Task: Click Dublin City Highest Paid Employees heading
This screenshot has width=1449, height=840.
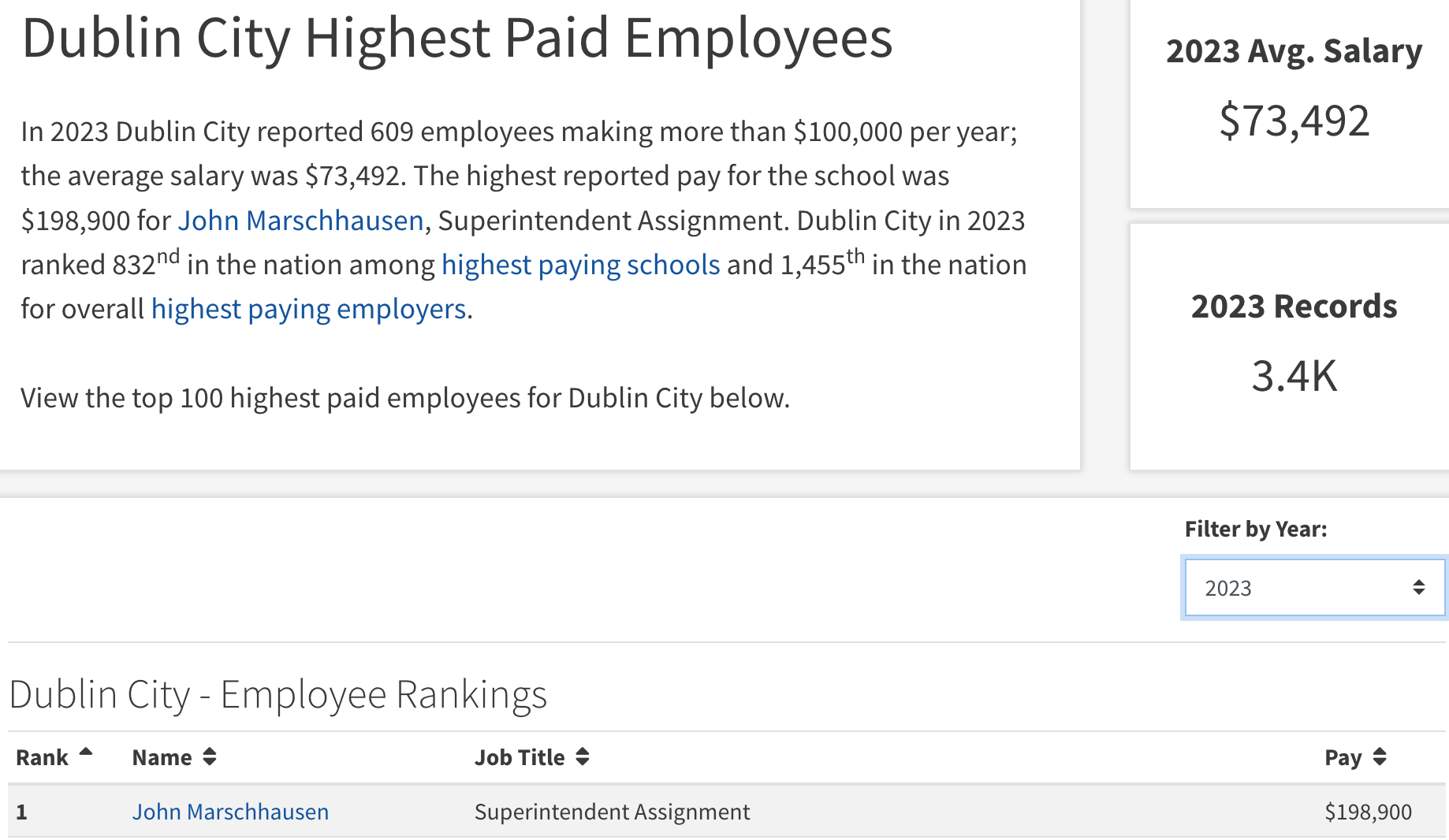Action: coord(457,38)
